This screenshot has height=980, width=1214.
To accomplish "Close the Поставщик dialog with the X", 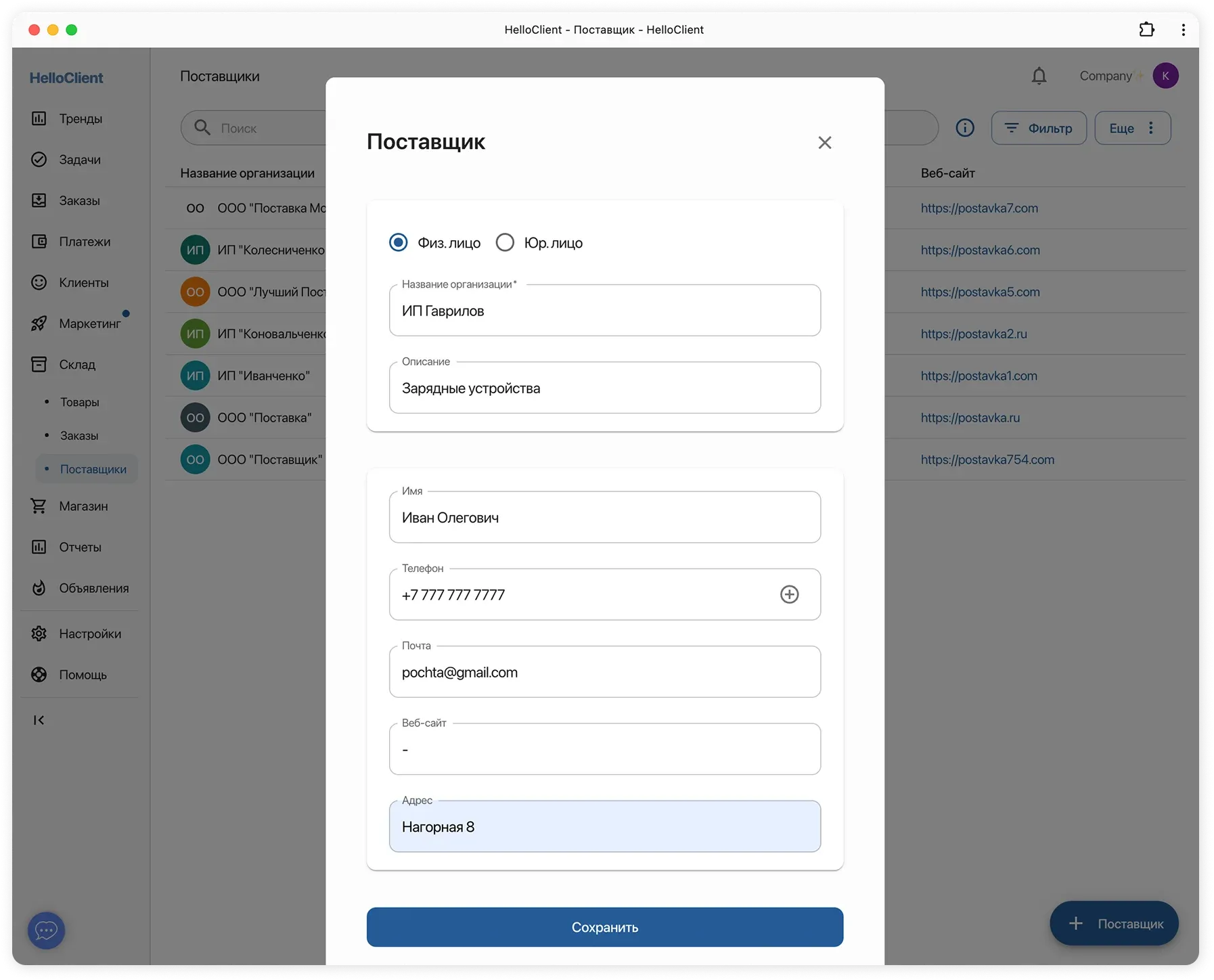I will tap(824, 142).
